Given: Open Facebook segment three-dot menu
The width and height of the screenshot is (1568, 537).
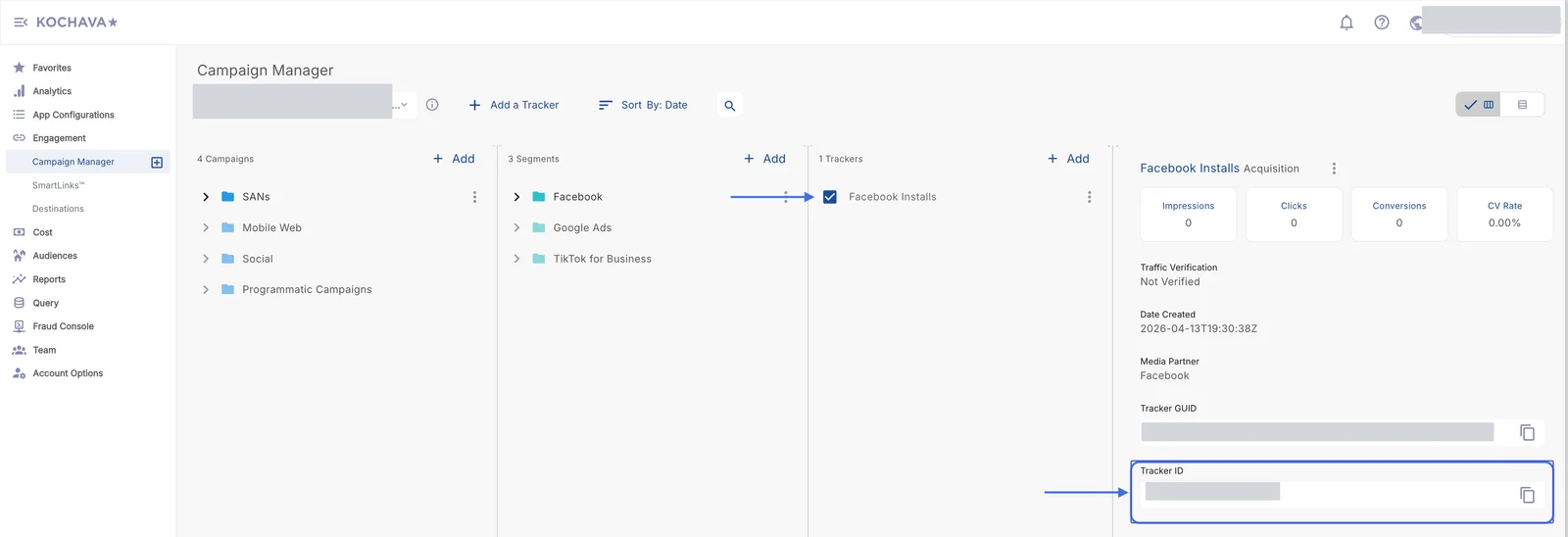Looking at the screenshot, I should tap(786, 197).
